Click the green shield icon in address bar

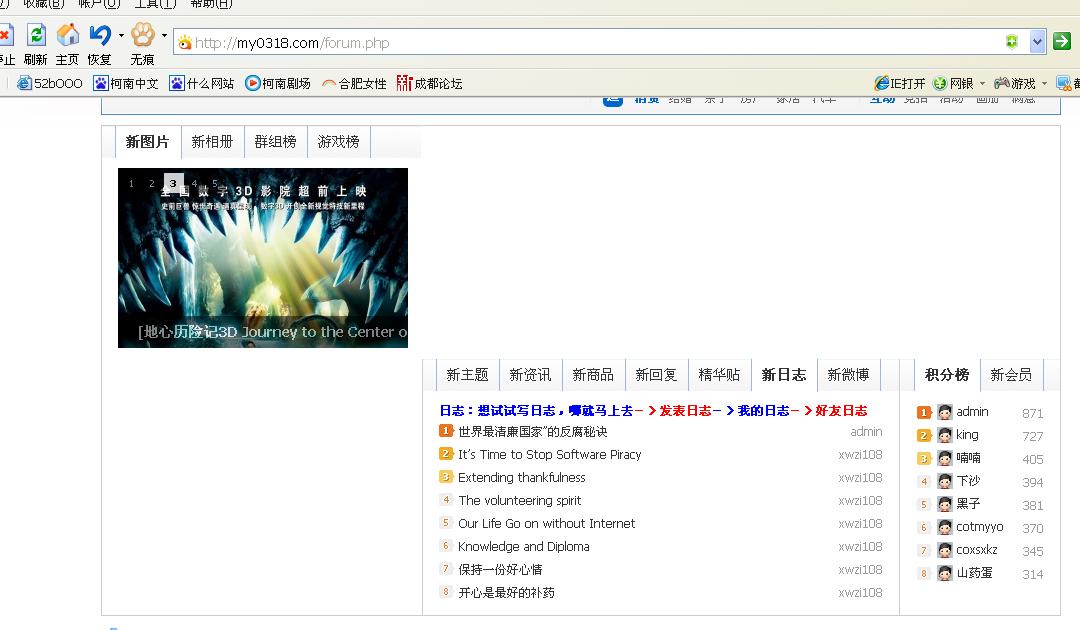[1011, 42]
